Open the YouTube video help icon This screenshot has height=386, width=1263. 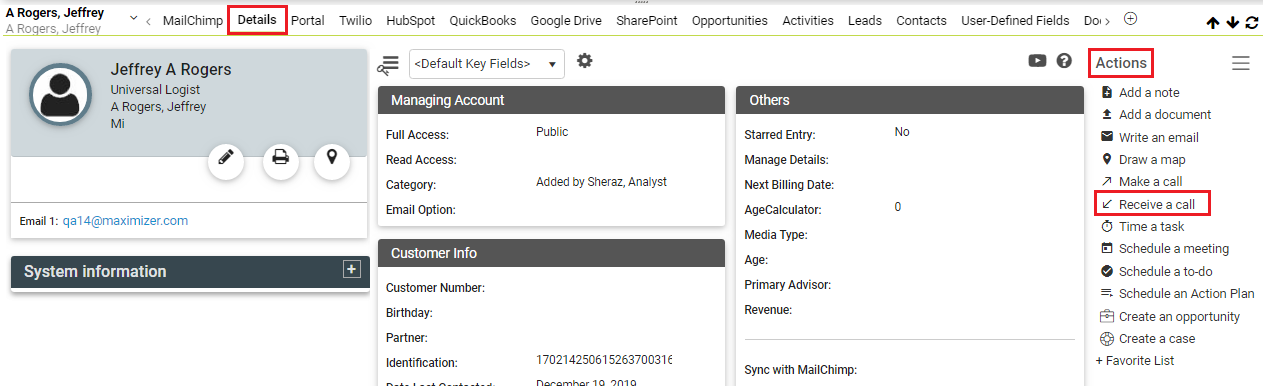click(x=1038, y=61)
